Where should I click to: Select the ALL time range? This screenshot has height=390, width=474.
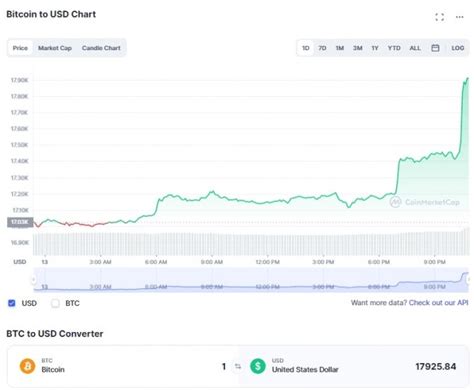[x=415, y=48]
